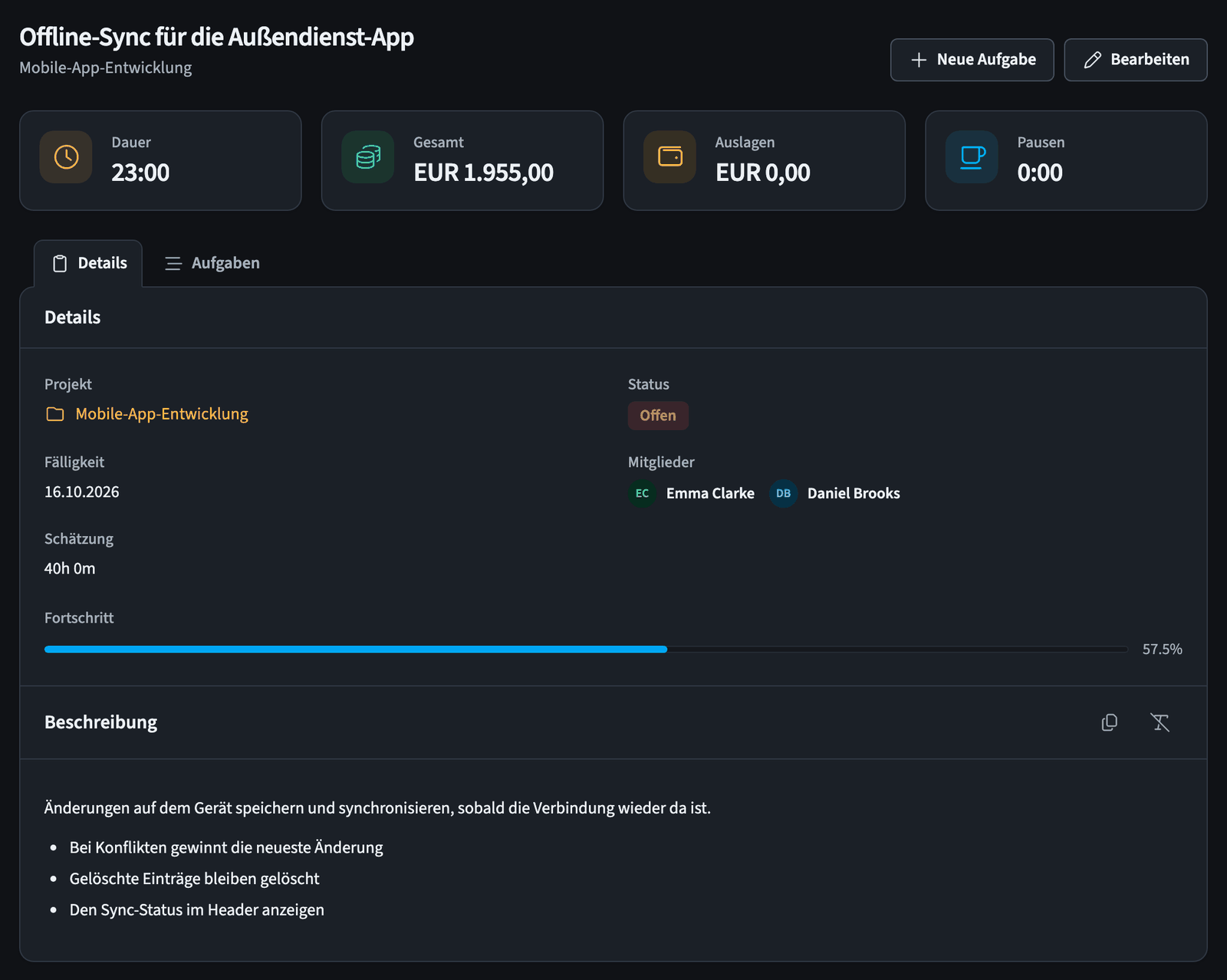Screen dimensions: 1227x980
Task: Click member name Emma Clarke
Action: [710, 494]
